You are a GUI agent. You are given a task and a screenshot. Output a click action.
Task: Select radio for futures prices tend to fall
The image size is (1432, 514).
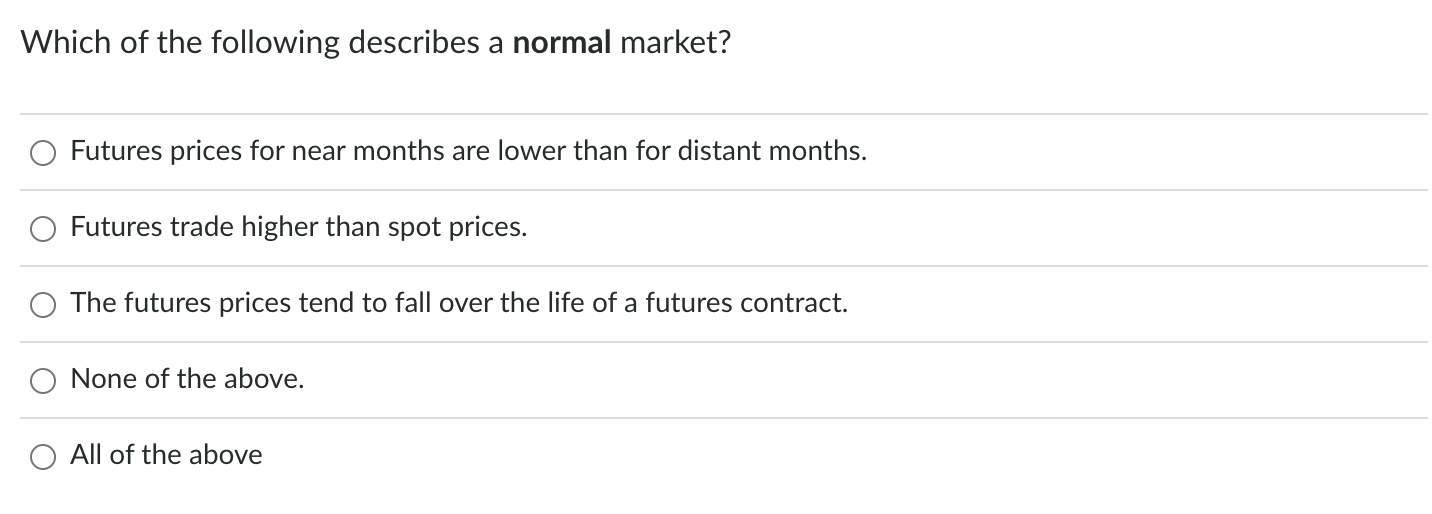43,305
